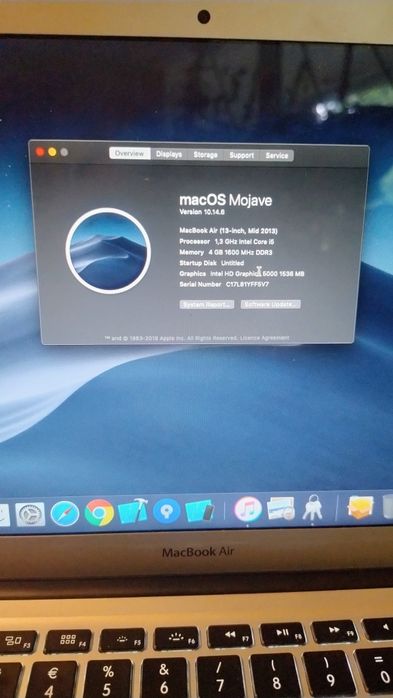The image size is (393, 698).
Task: Open iTunes from the Dock
Action: [248, 509]
